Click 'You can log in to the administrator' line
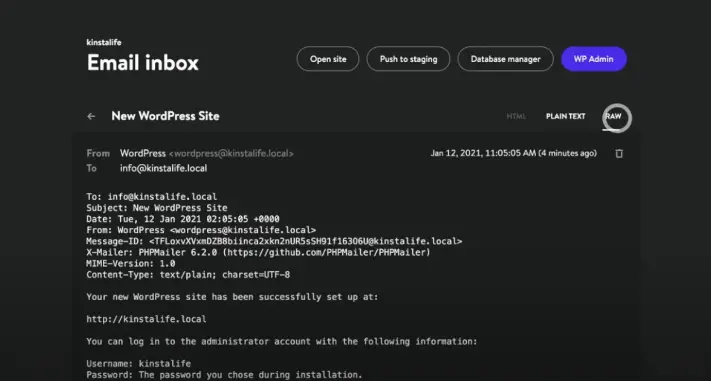Image resolution: width=711 pixels, height=381 pixels. click(282, 341)
